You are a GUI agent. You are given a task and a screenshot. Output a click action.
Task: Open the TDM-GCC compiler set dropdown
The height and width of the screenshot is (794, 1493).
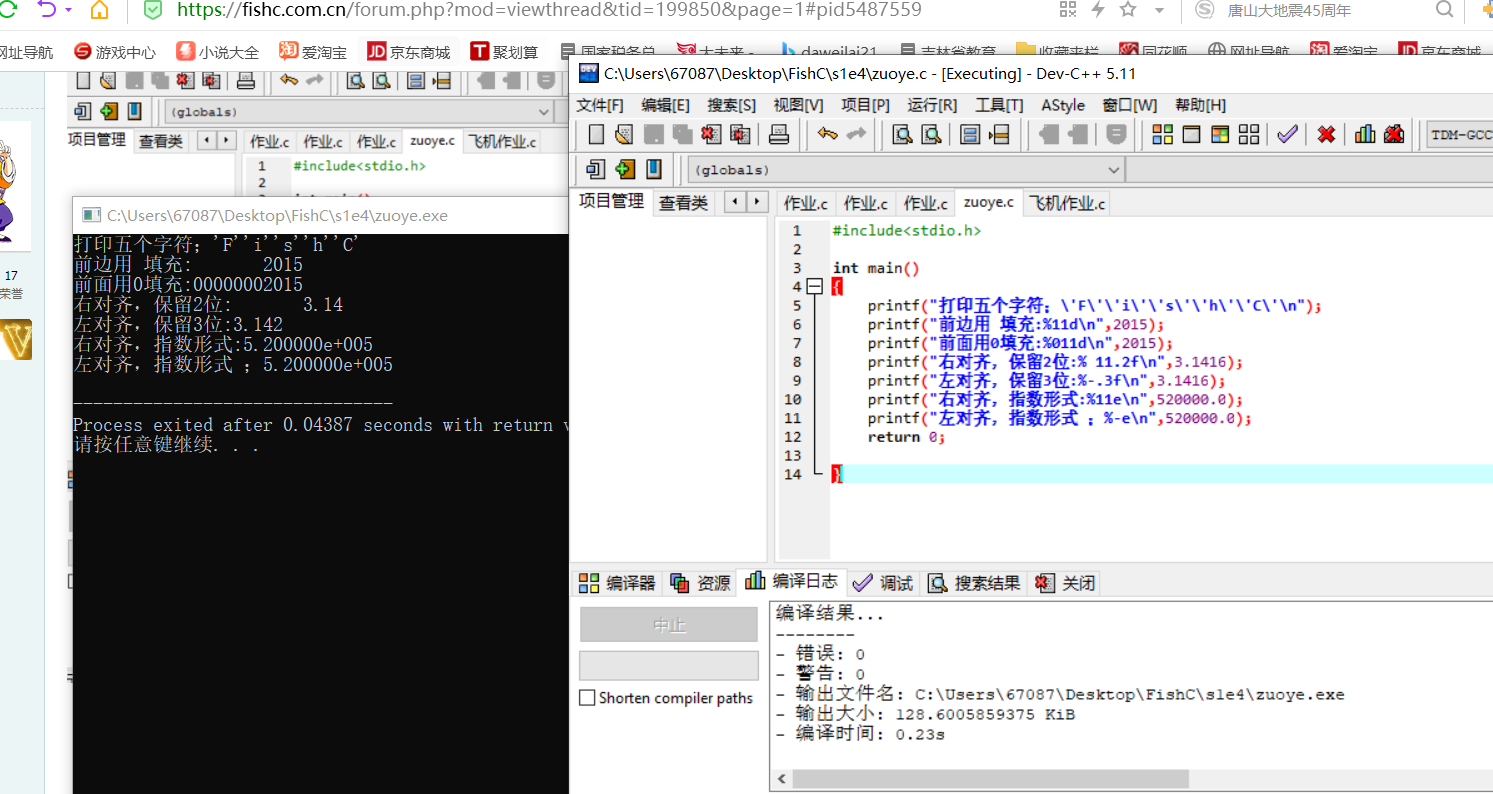pos(1458,134)
